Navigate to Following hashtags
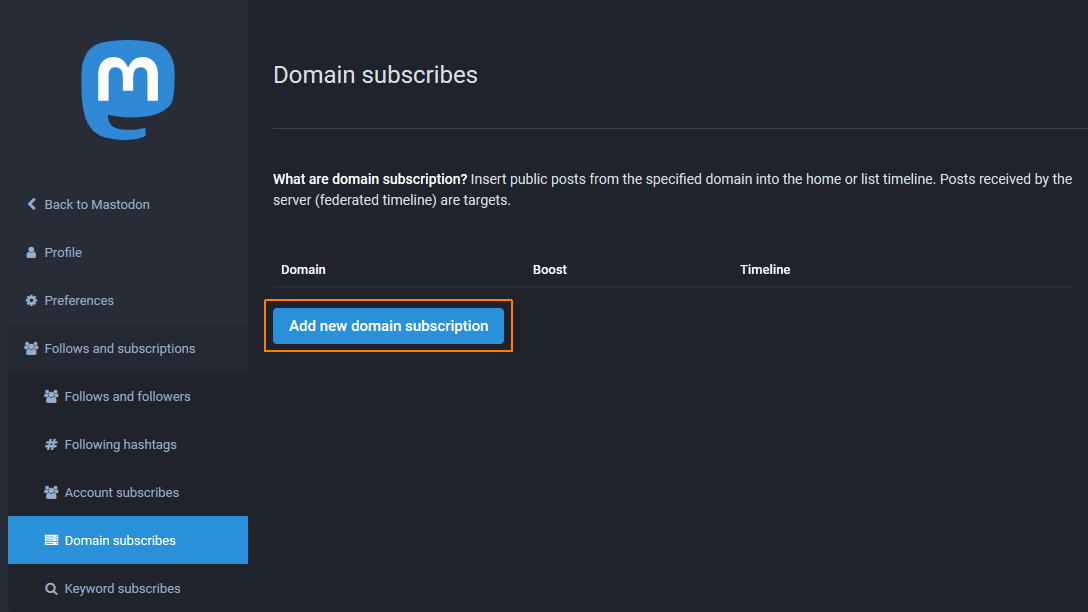1088x612 pixels. (x=120, y=444)
